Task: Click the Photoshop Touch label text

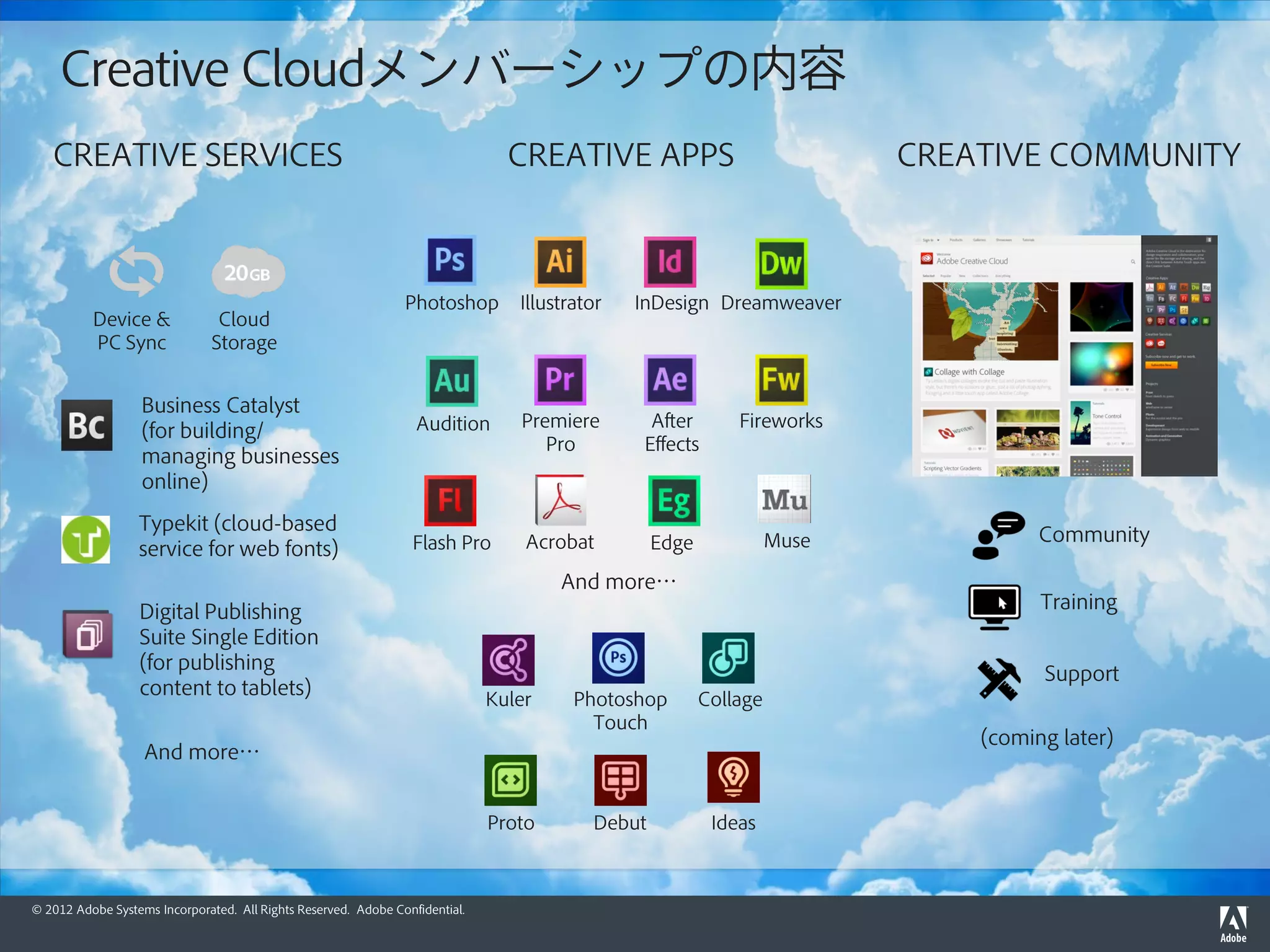Action: (x=620, y=711)
